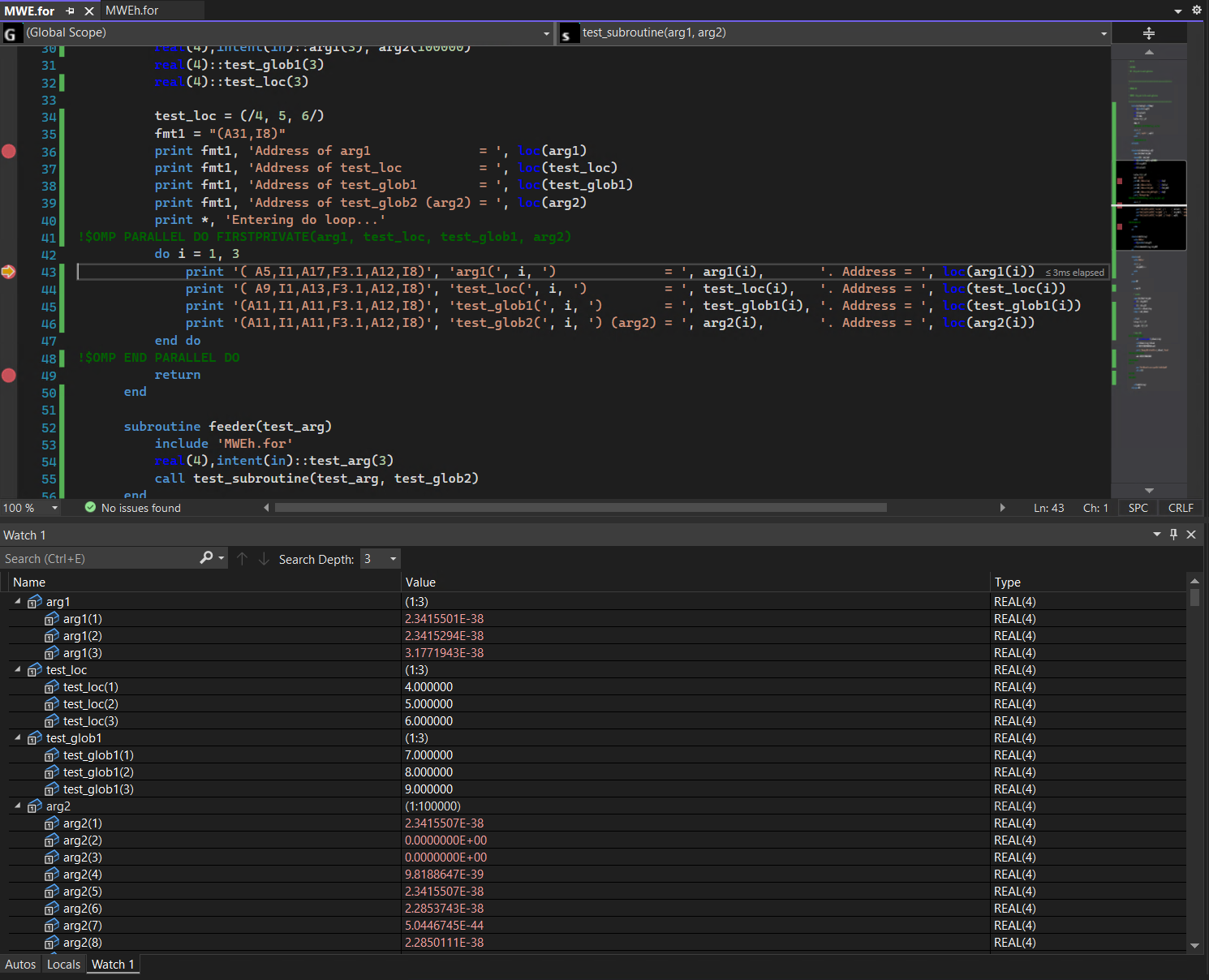This screenshot has width=1209, height=980.
Task: Toggle the breakpoint on line 36
Action: pyautogui.click(x=9, y=151)
